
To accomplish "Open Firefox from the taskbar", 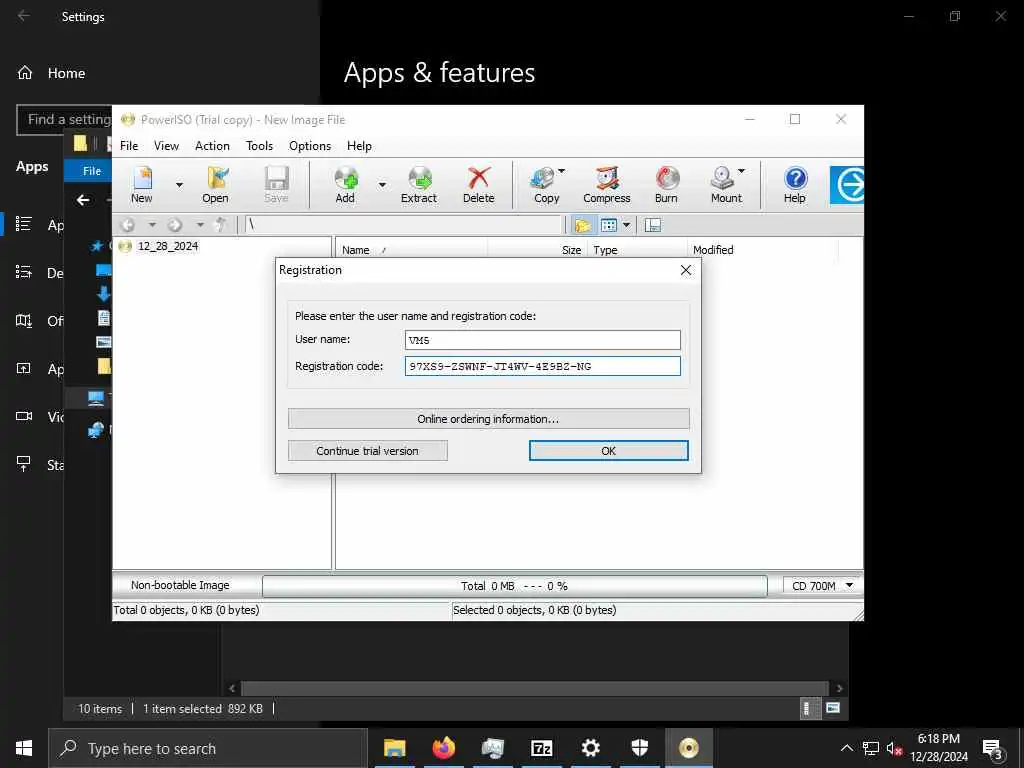I will click(443, 748).
